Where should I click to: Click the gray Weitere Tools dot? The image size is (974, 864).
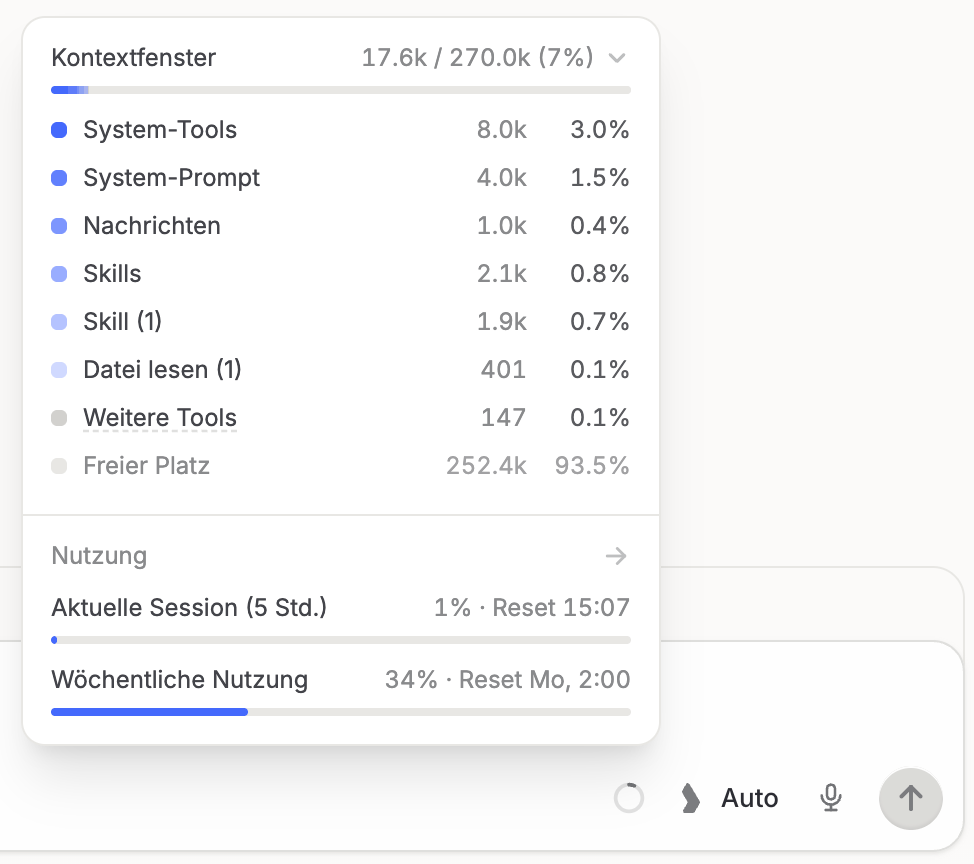(59, 418)
